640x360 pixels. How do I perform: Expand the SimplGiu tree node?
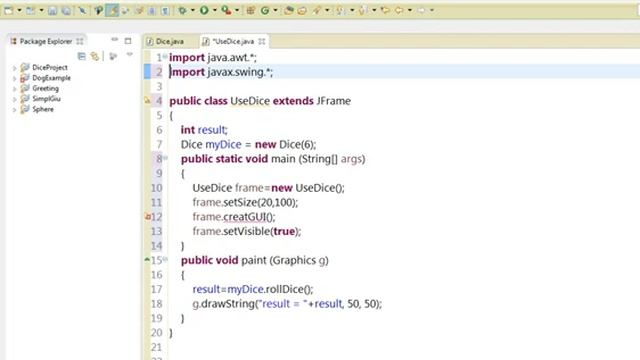click(x=15, y=99)
